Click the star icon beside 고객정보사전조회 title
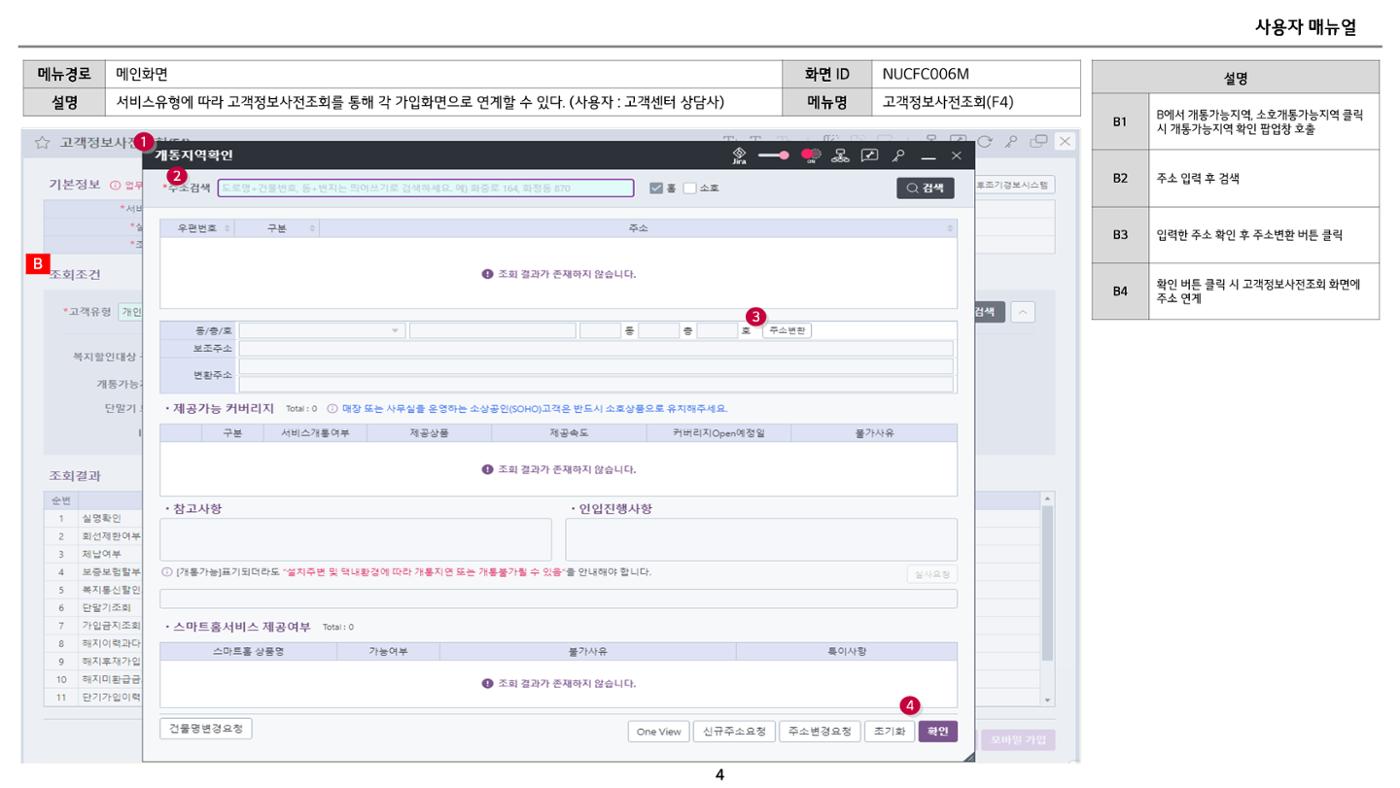This screenshot has height=788, width=1400. pos(43,143)
